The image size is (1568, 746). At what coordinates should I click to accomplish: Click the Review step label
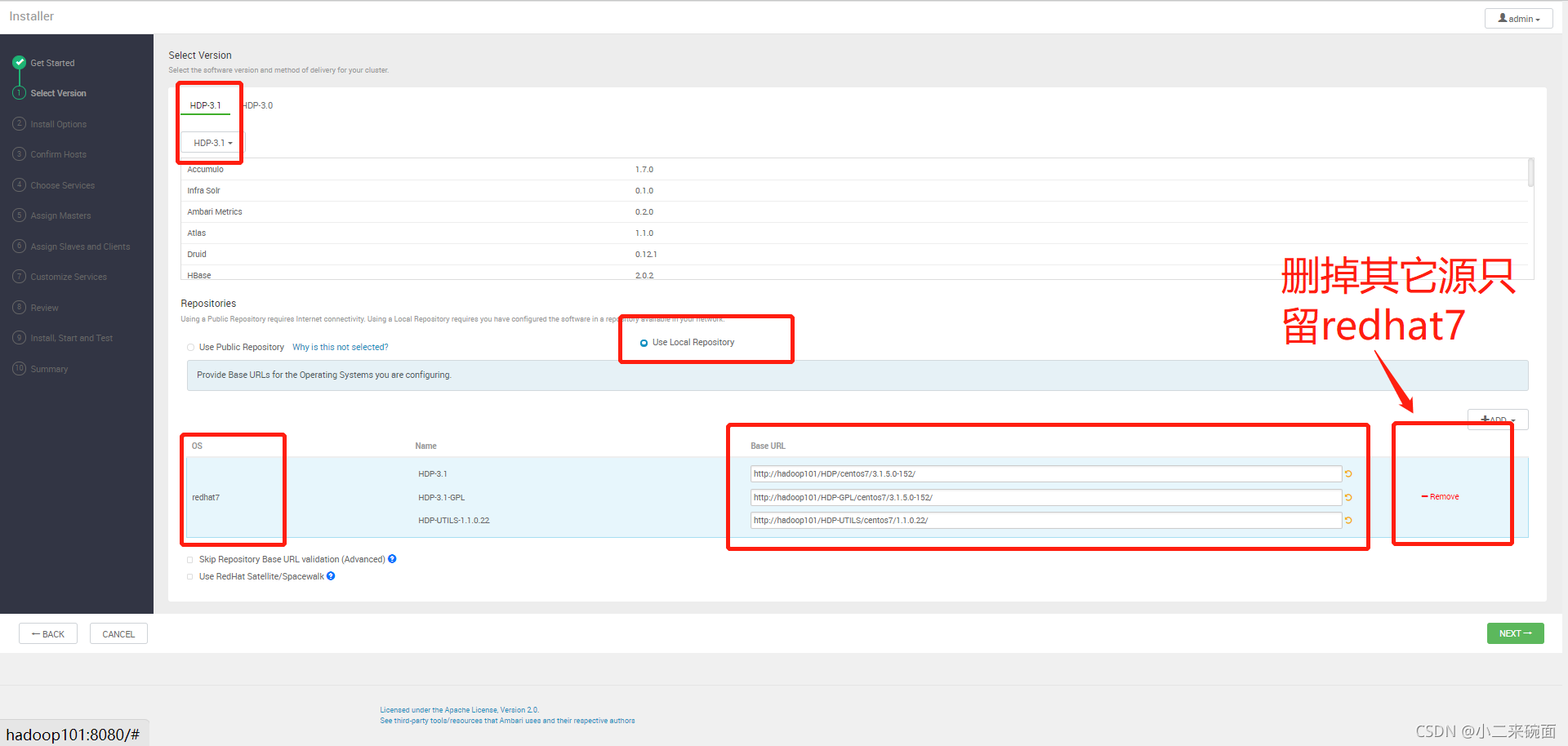click(x=44, y=308)
